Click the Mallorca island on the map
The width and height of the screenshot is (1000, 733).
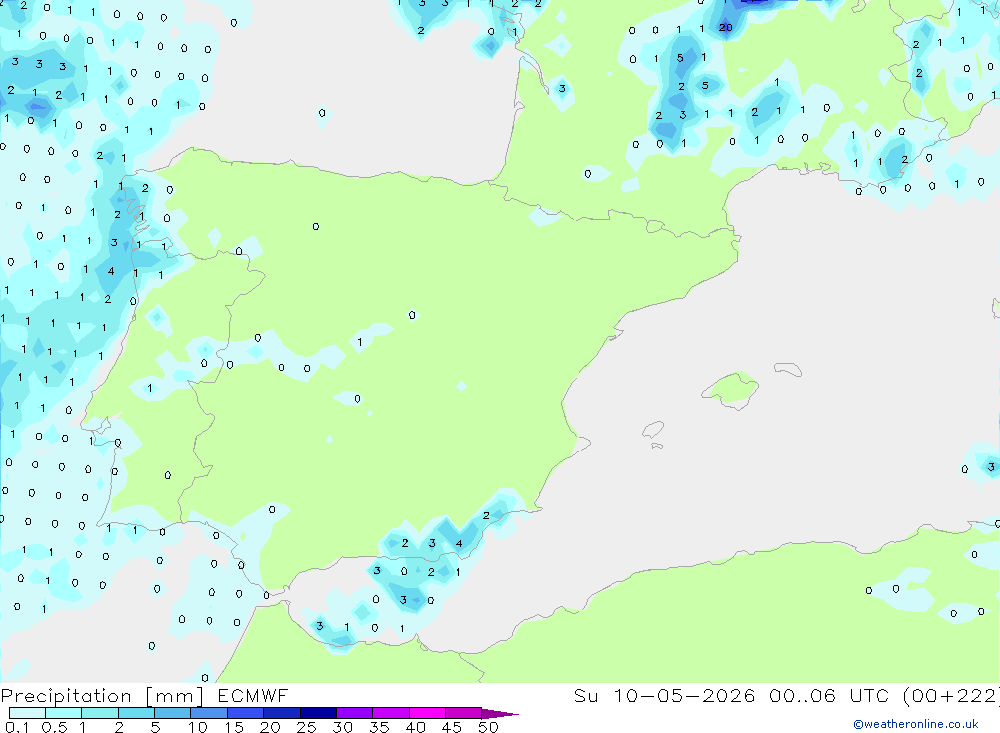(x=730, y=388)
